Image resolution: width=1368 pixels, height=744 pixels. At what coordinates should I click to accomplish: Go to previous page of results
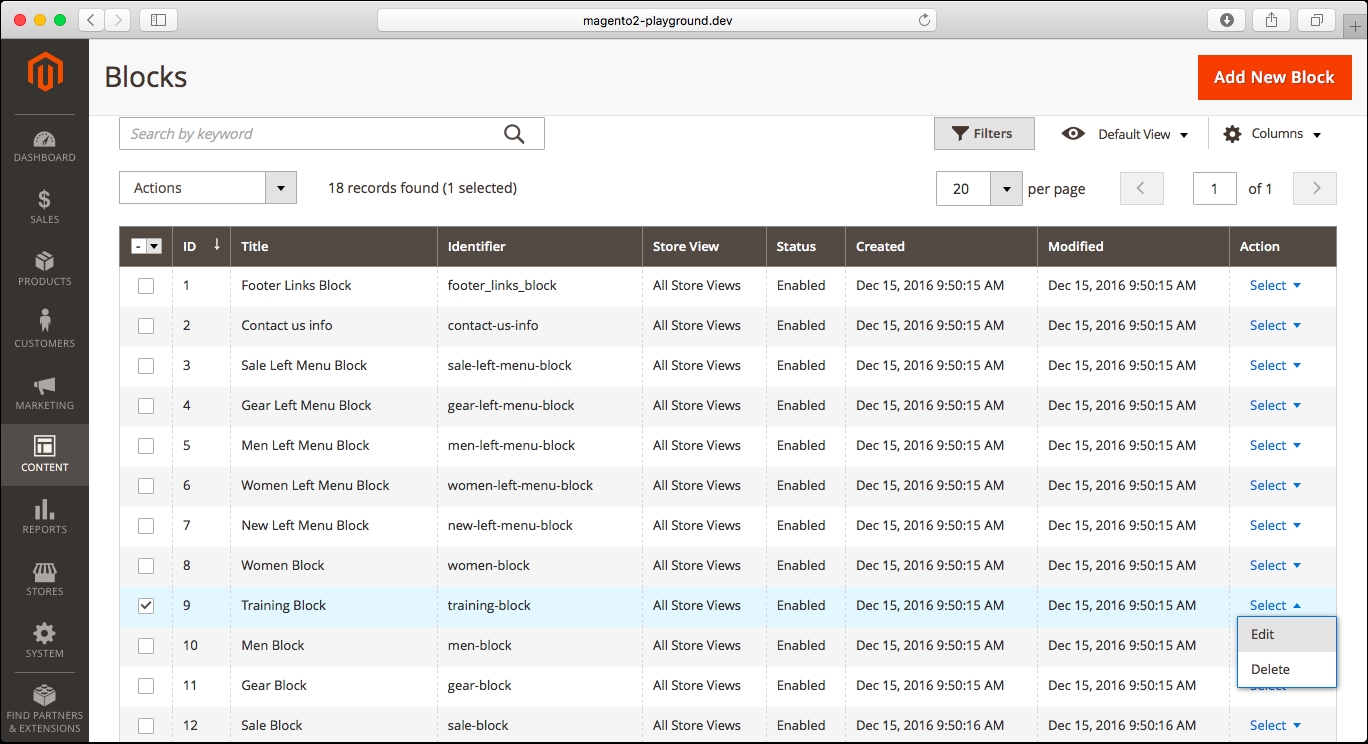(1142, 188)
